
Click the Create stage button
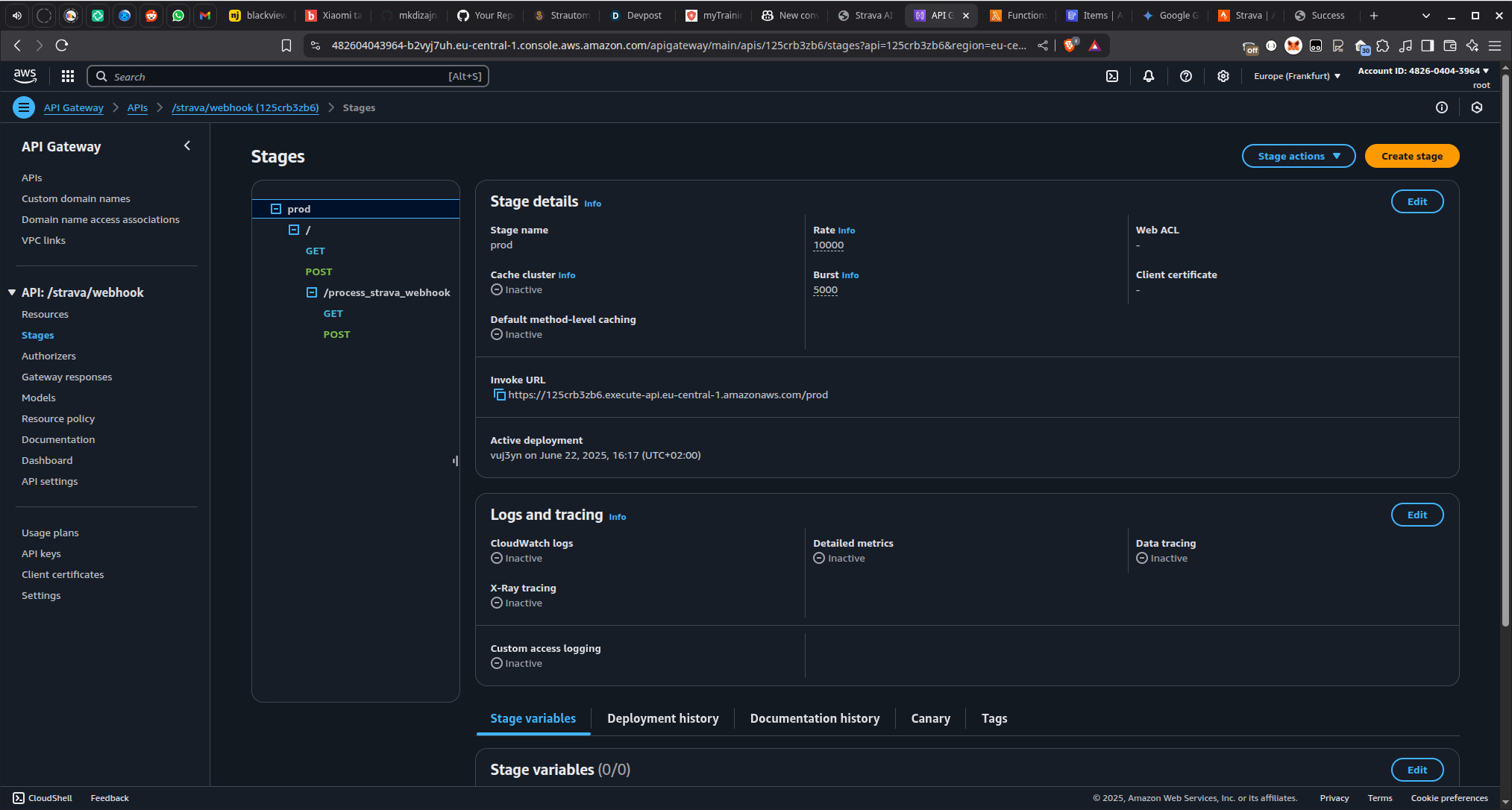tap(1411, 156)
